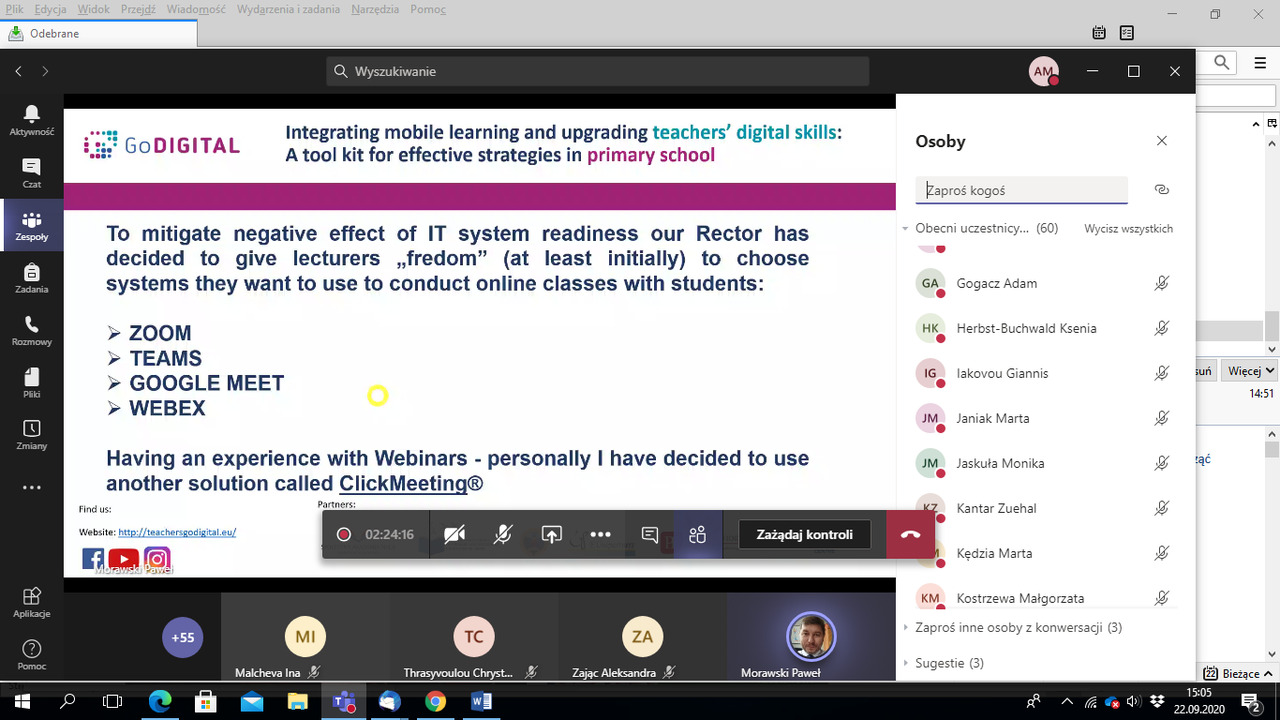Close the Osoby panel
Image resolution: width=1280 pixels, height=720 pixels.
pyautogui.click(x=1162, y=141)
